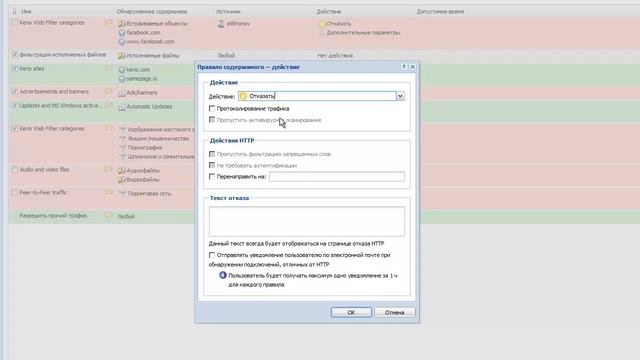
Task: Click Ads/banners content icon
Action: [x=122, y=93]
